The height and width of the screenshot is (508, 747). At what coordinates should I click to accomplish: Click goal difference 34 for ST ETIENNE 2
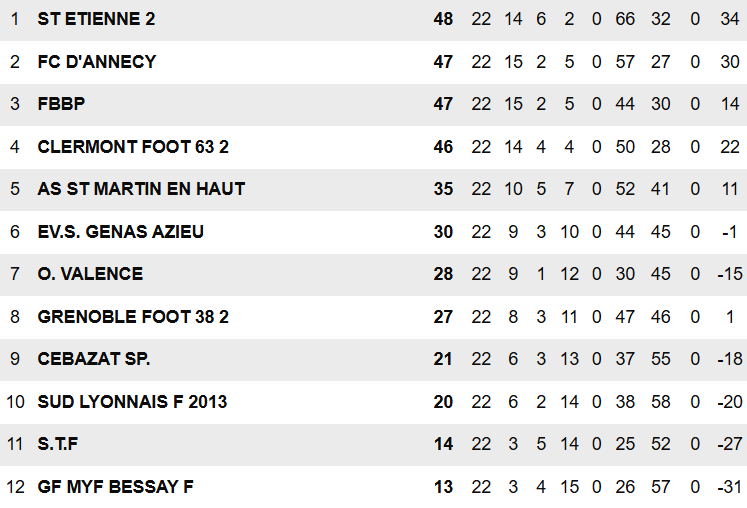pyautogui.click(x=730, y=19)
